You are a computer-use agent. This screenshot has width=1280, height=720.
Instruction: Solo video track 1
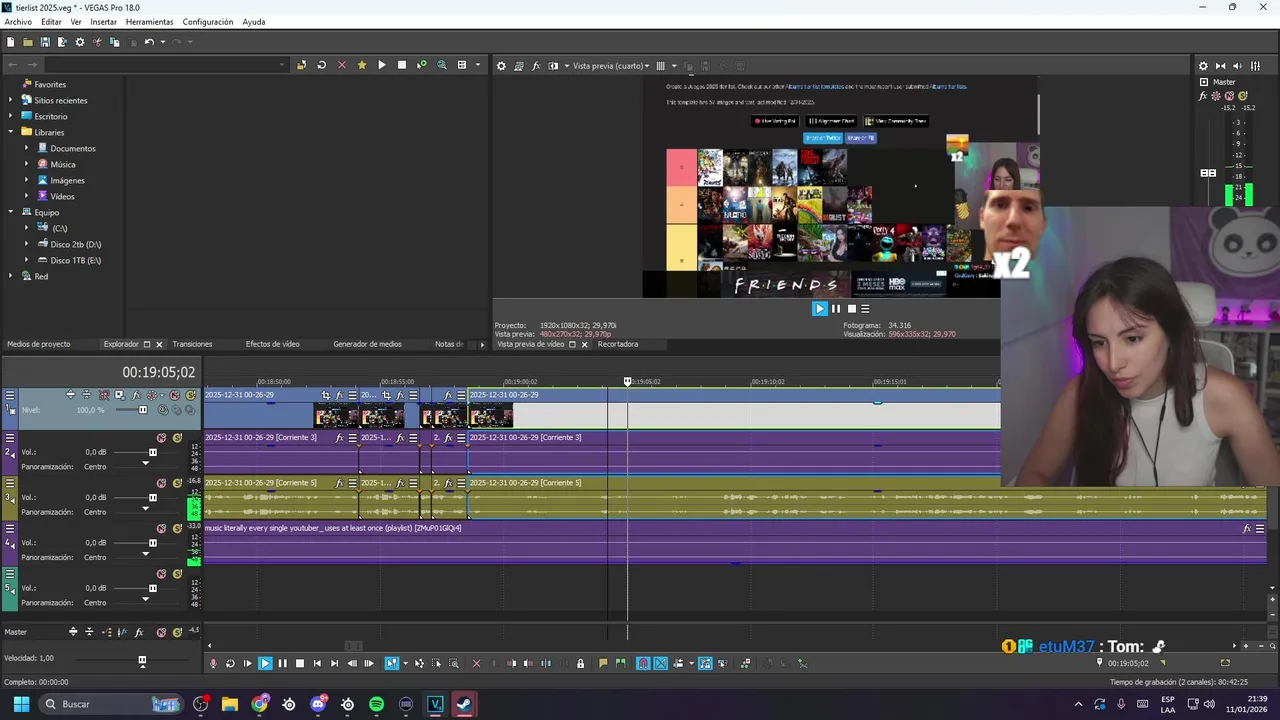coord(190,395)
